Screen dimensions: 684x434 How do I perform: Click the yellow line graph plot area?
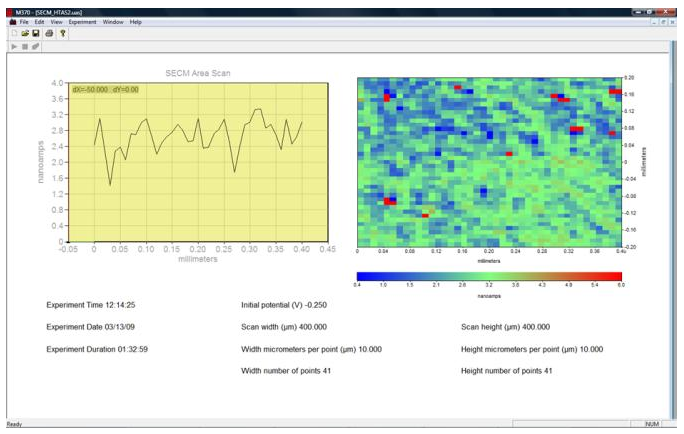tap(190, 162)
